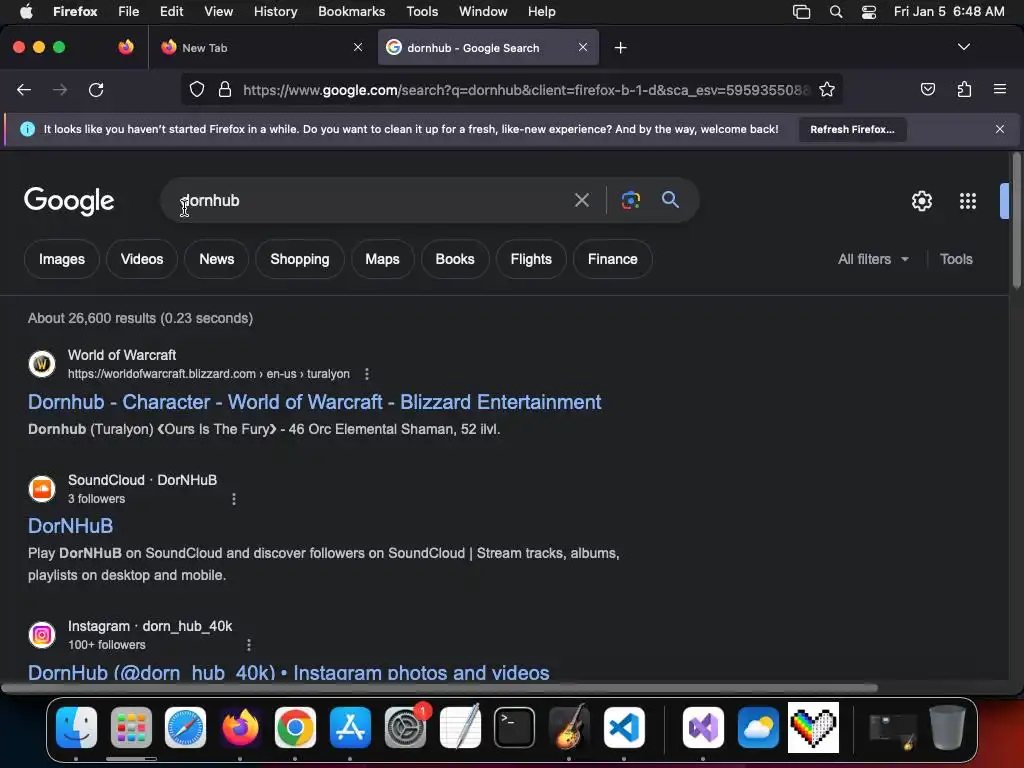Bookmark this page with the star icon
The width and height of the screenshot is (1024, 768).
click(x=827, y=89)
